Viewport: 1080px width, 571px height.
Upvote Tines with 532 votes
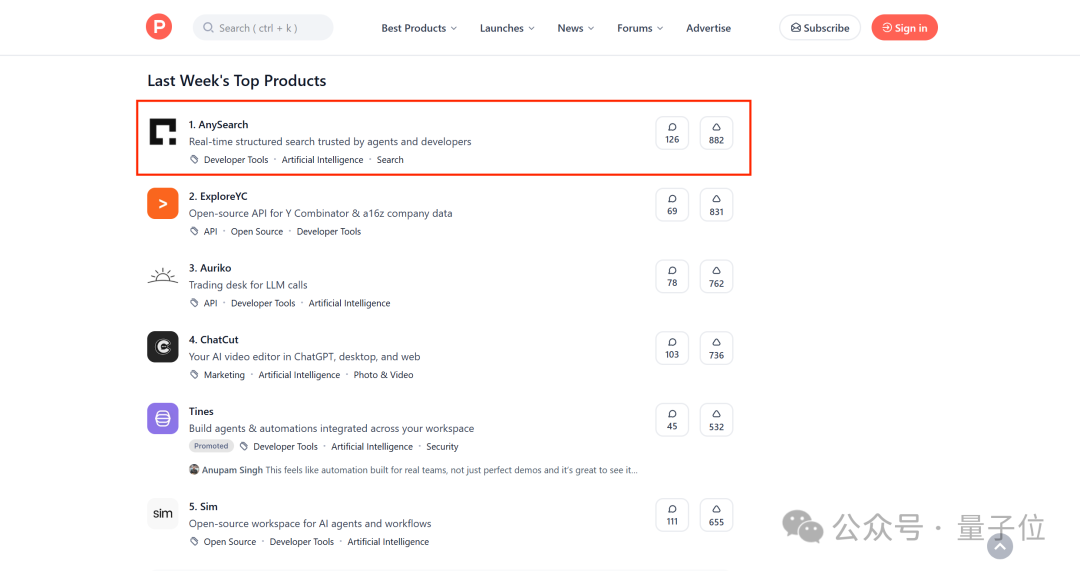(x=716, y=419)
